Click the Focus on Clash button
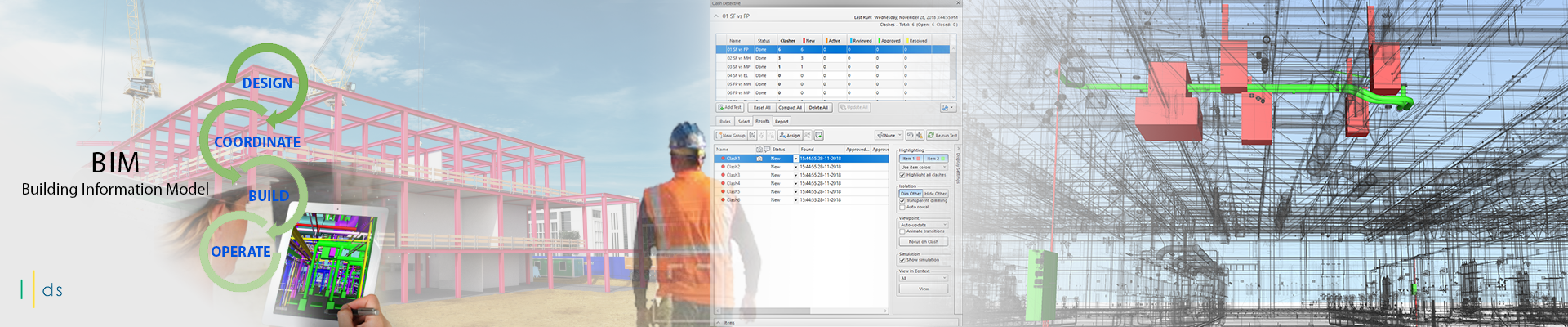 [x=924, y=241]
